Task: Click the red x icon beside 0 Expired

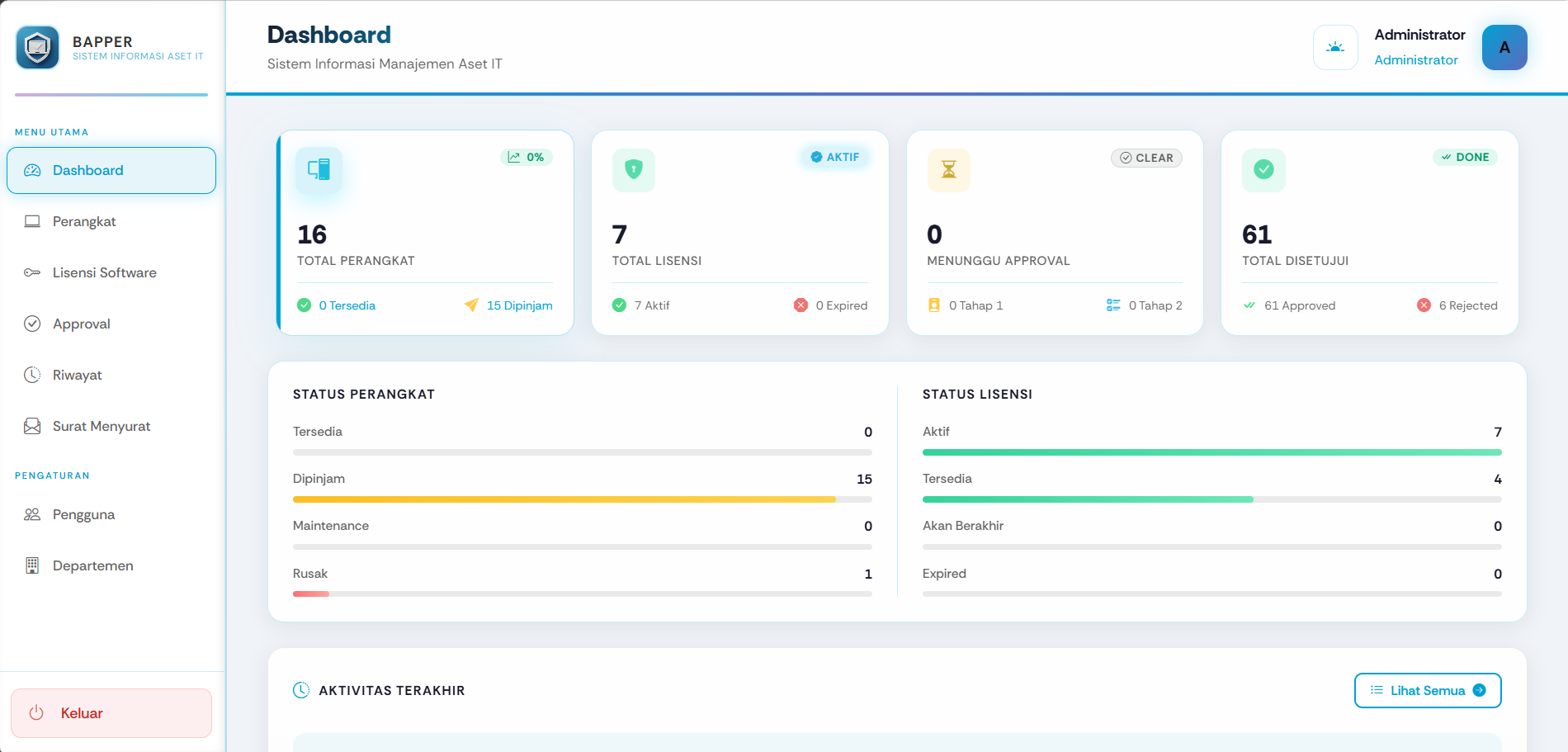Action: pos(801,305)
